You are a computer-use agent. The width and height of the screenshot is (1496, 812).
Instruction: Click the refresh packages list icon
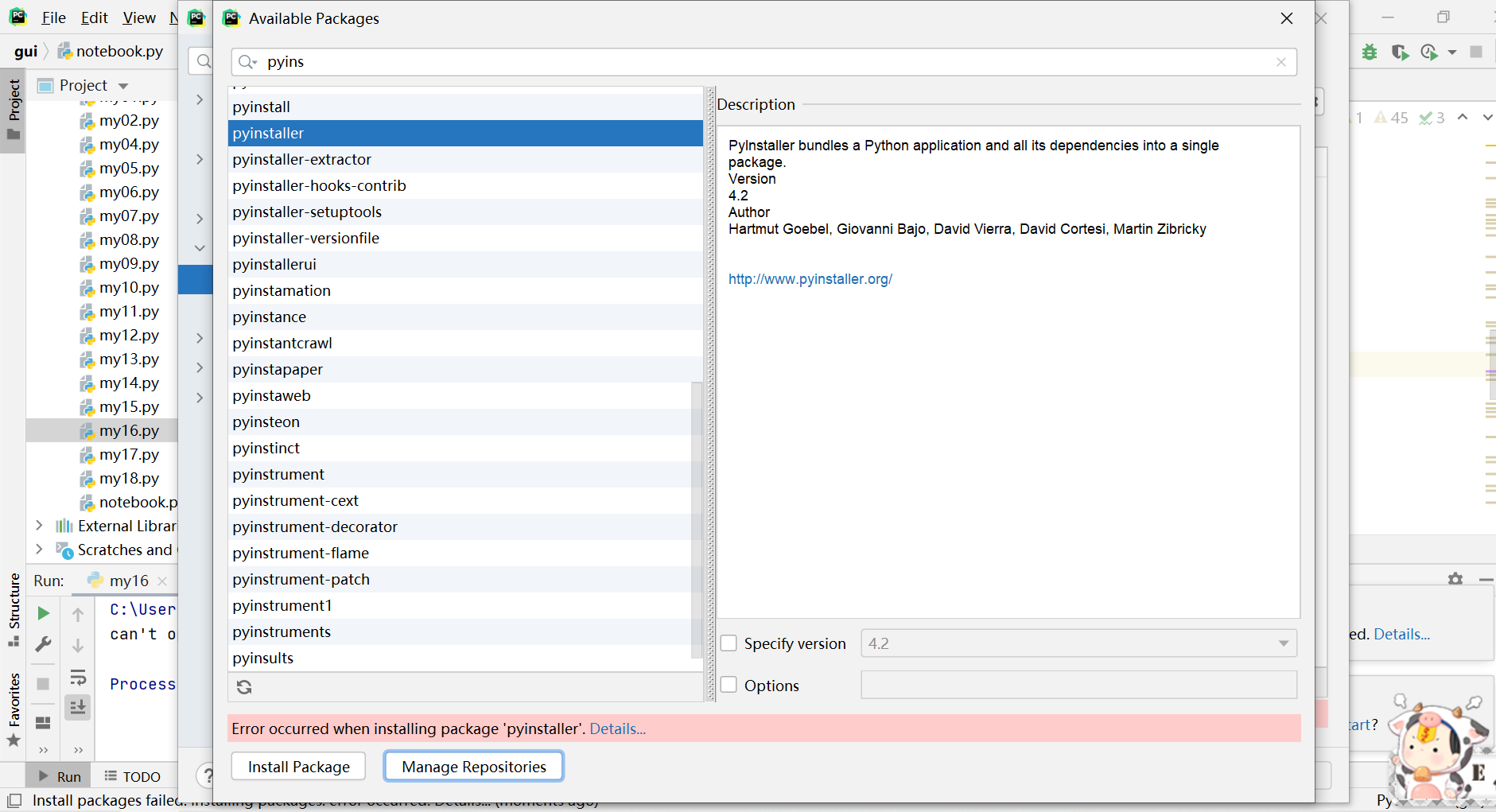[244, 686]
